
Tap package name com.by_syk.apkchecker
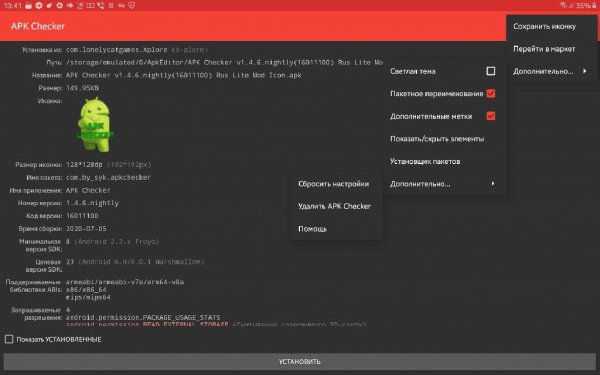click(x=108, y=178)
